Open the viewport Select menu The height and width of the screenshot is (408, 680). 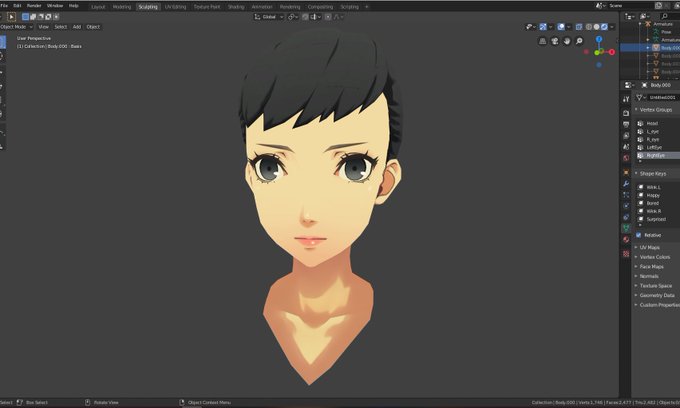coord(61,27)
